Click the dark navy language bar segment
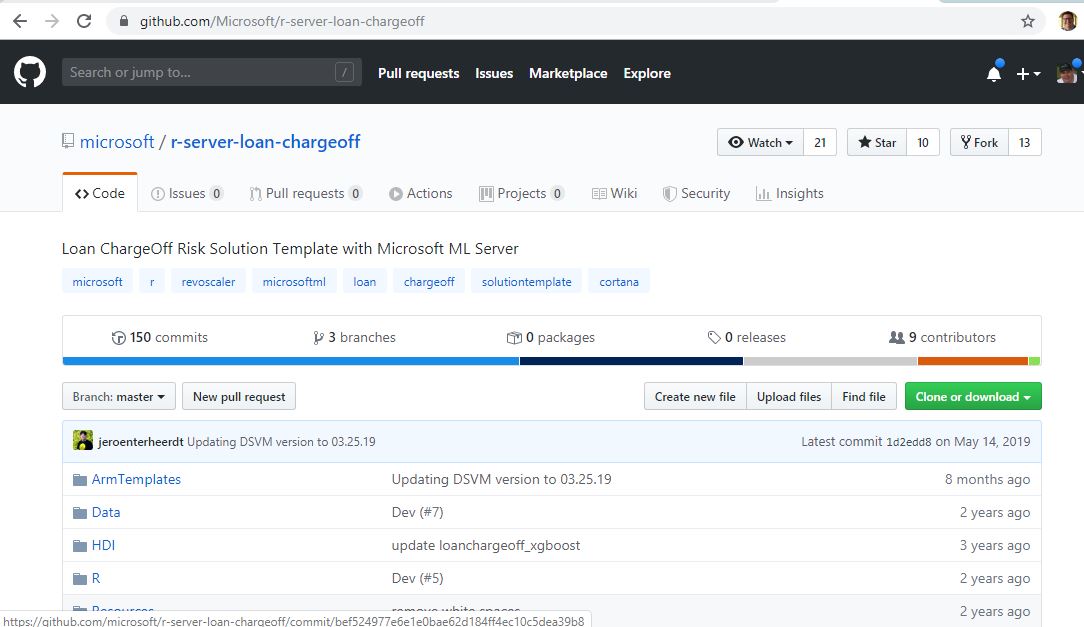The height and width of the screenshot is (627, 1084). pos(631,361)
